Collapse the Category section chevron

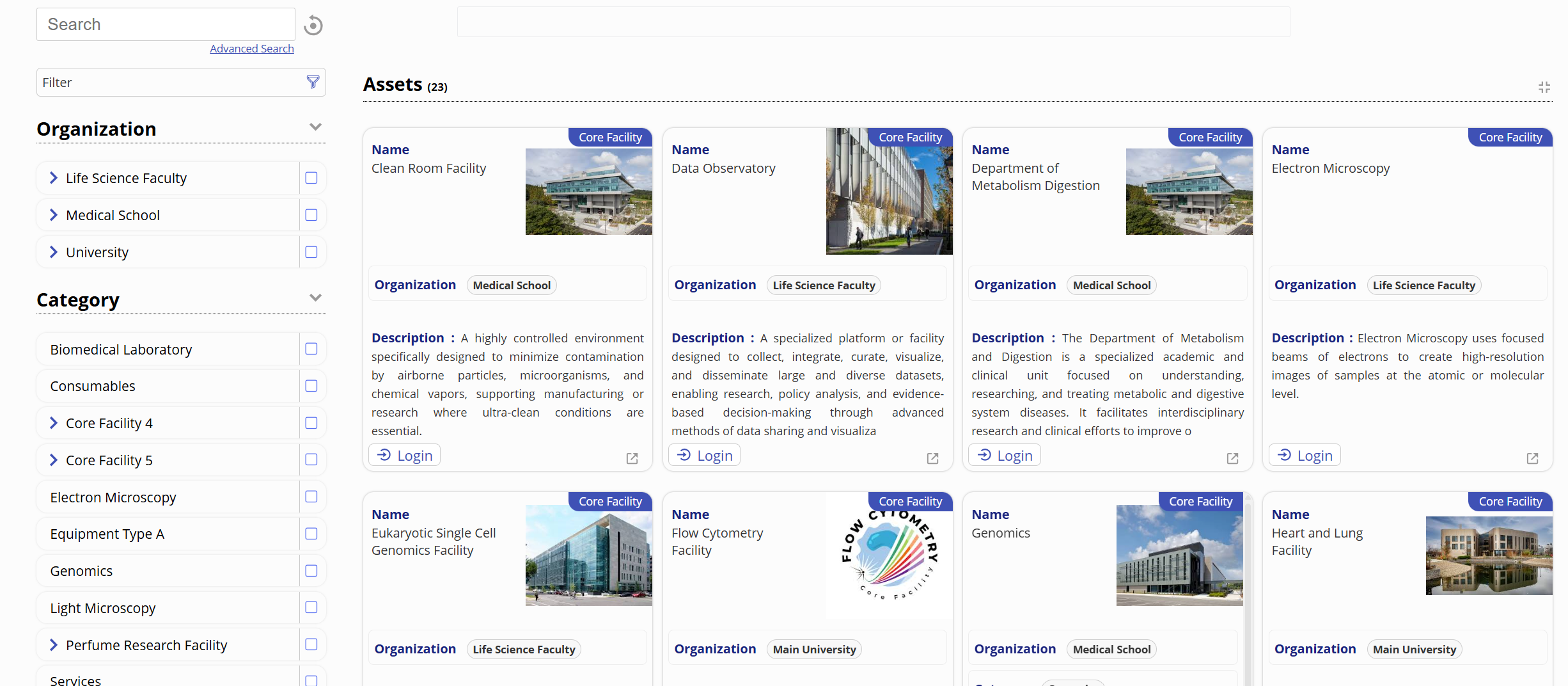pyautogui.click(x=315, y=298)
